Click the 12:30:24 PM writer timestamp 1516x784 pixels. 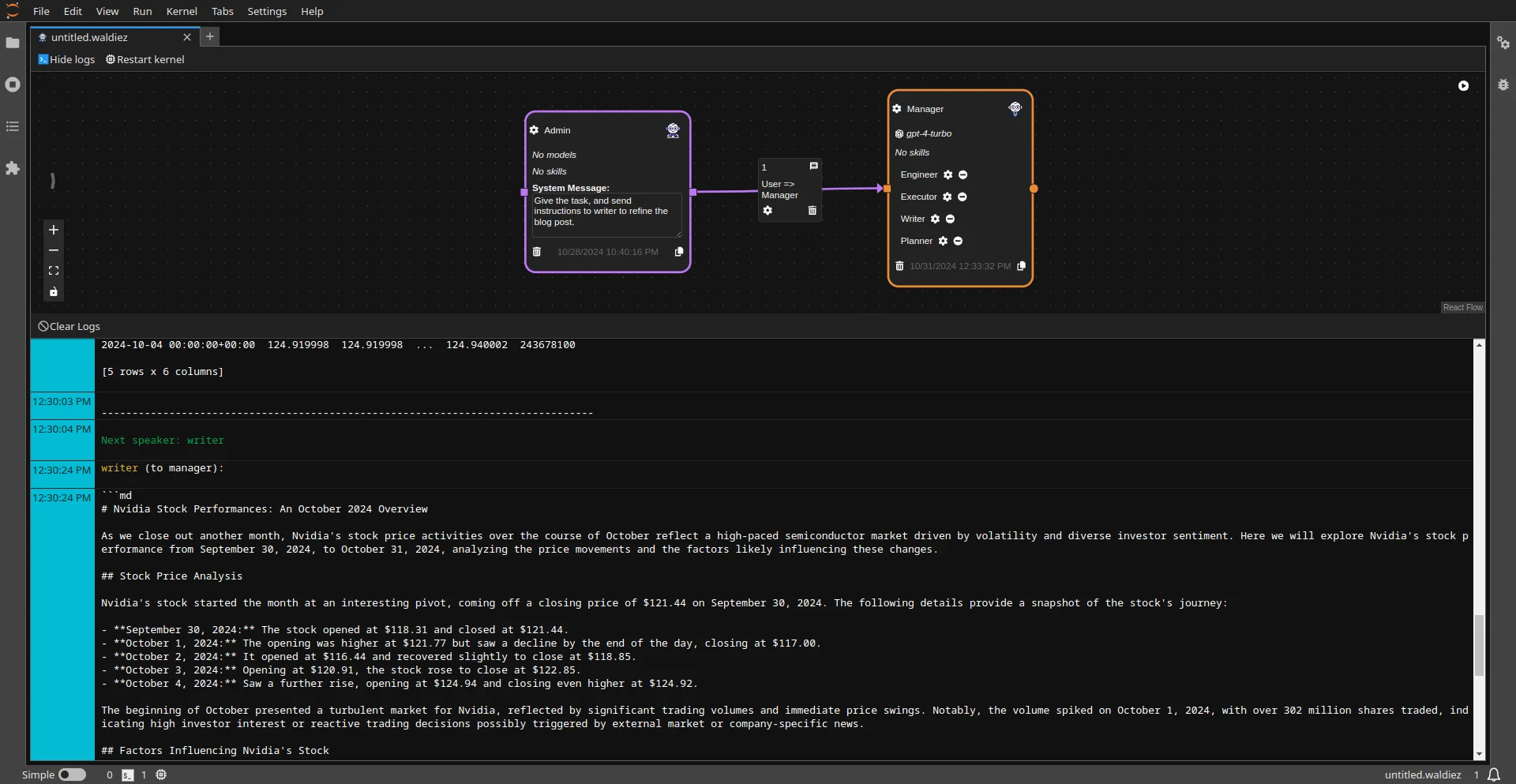coord(62,470)
